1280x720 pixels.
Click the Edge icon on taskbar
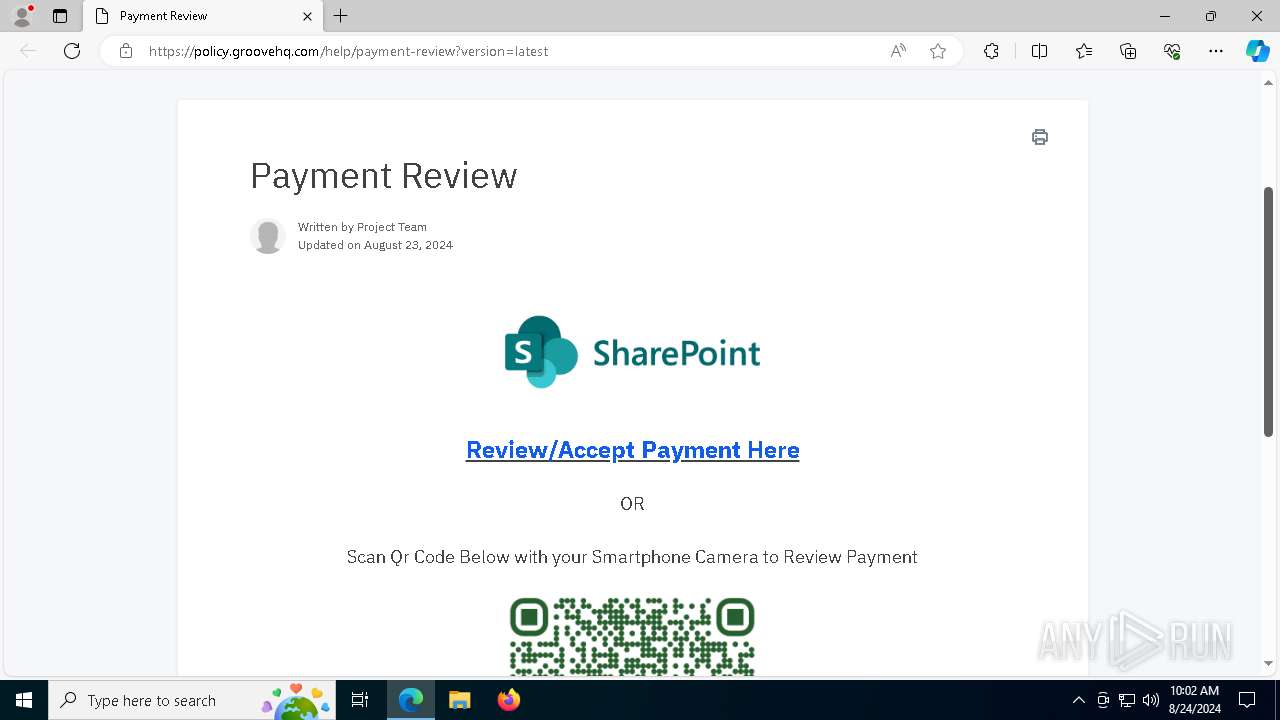[x=411, y=700]
